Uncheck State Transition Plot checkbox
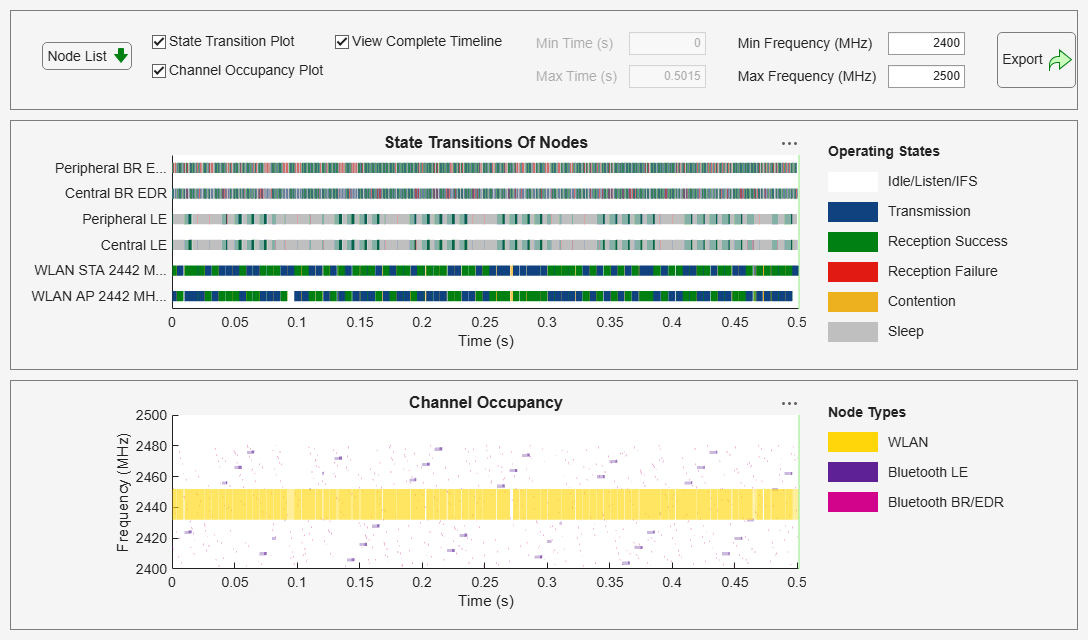The image size is (1088, 640). [159, 42]
